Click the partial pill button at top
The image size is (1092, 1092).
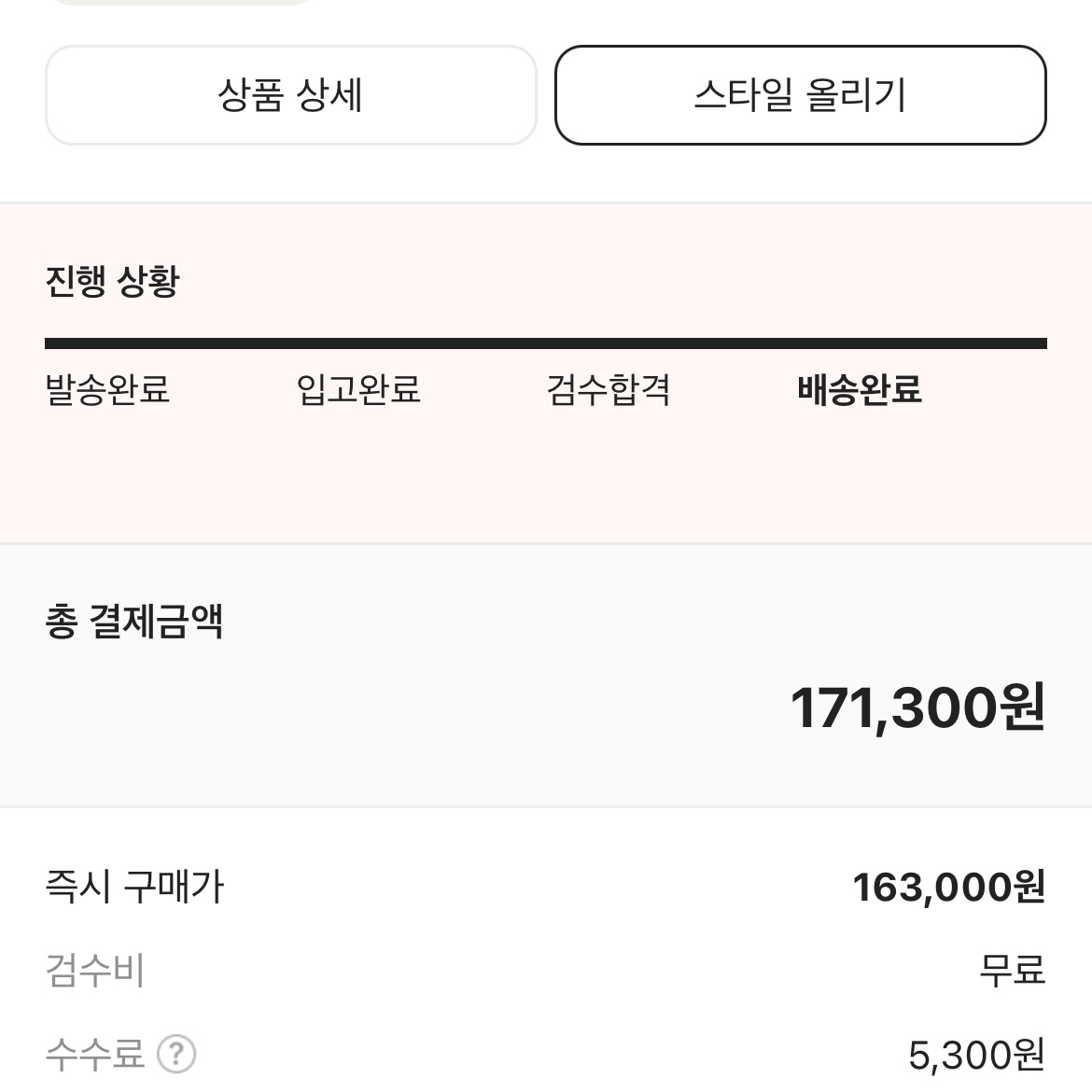pos(182,2)
